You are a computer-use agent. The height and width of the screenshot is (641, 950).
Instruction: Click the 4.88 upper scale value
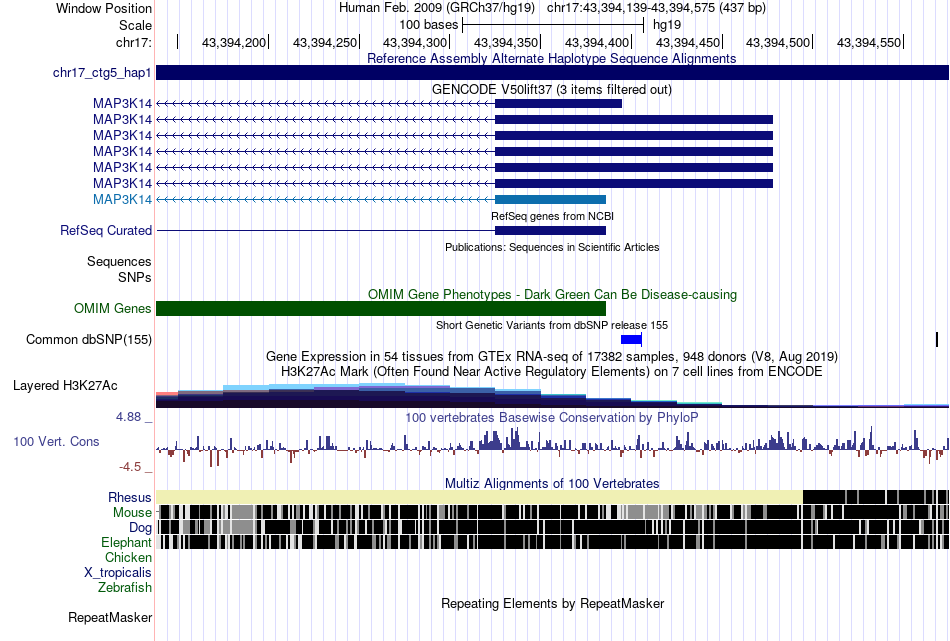(128, 417)
